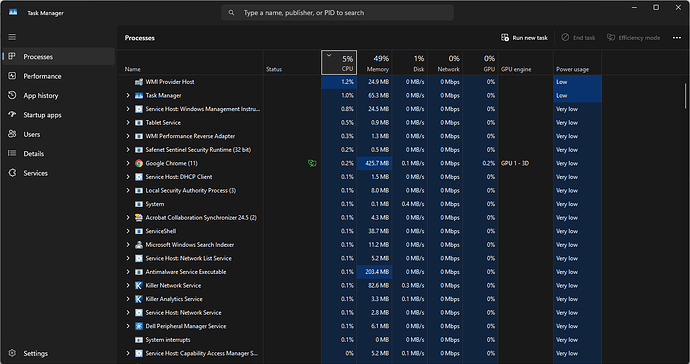Image resolution: width=690 pixels, height=364 pixels.
Task: Click the Chrome efficiency mode leaf icon
Action: tap(312, 163)
